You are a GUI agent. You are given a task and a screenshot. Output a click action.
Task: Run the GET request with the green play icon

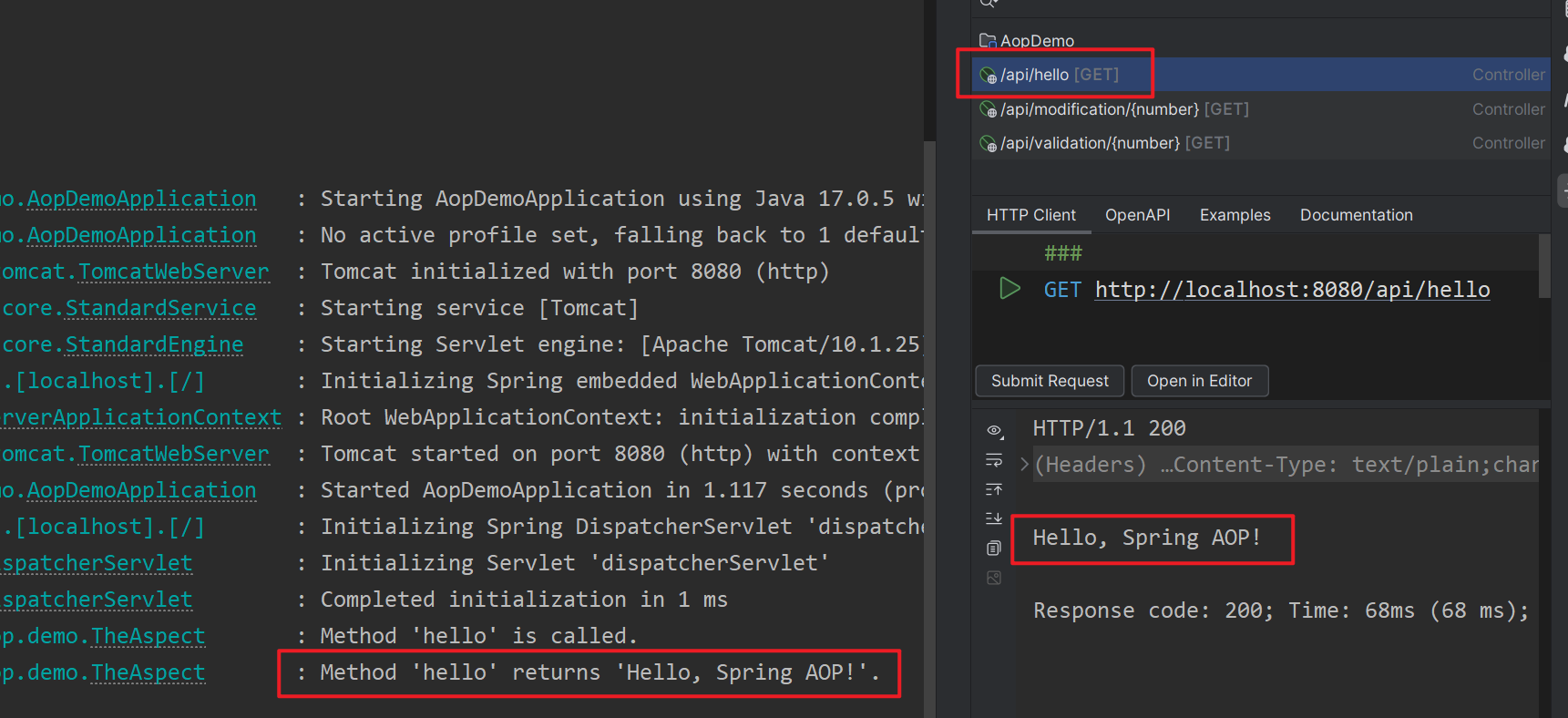pyautogui.click(x=1009, y=289)
